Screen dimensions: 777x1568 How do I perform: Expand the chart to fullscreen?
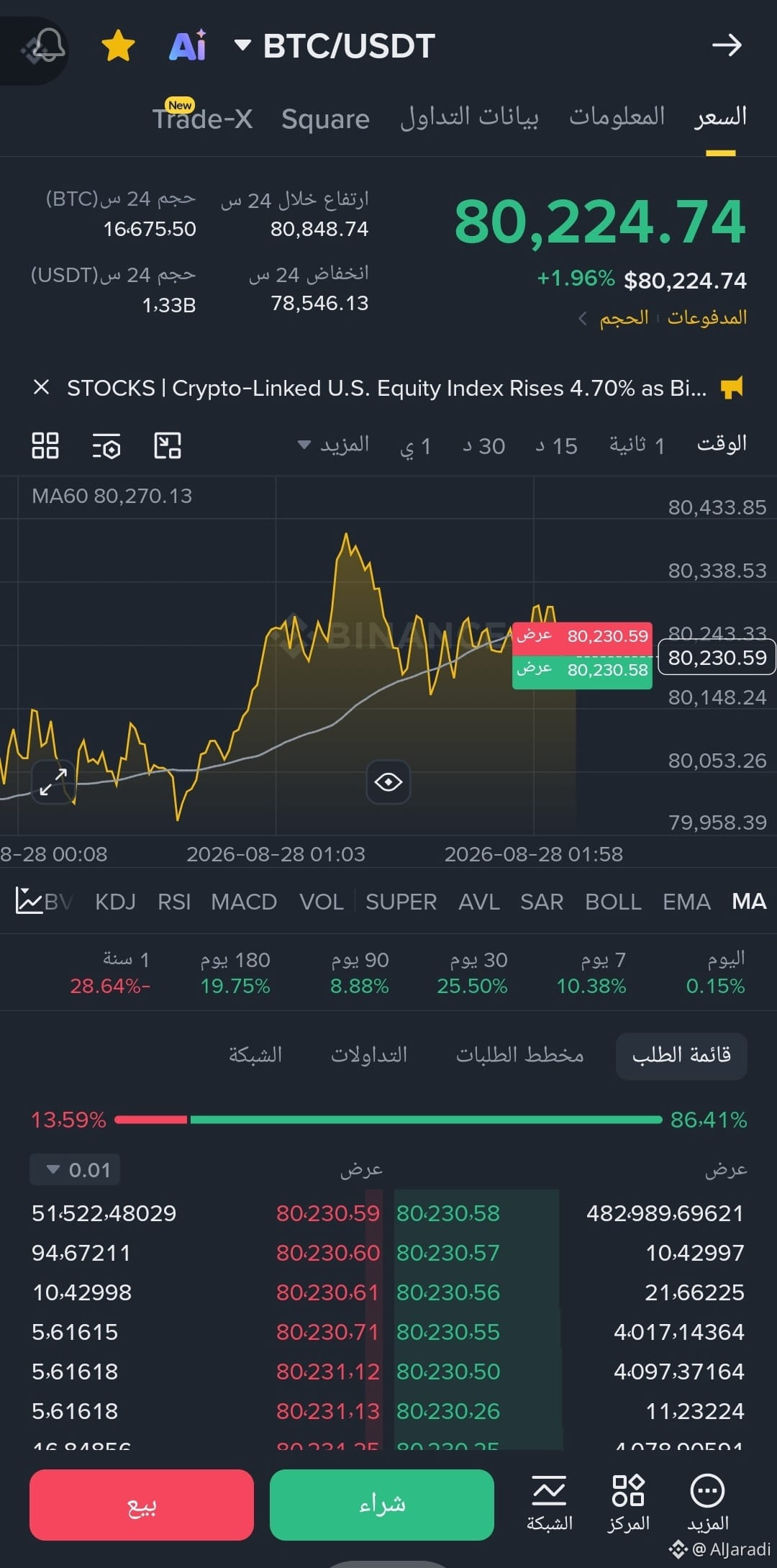pos(54,782)
